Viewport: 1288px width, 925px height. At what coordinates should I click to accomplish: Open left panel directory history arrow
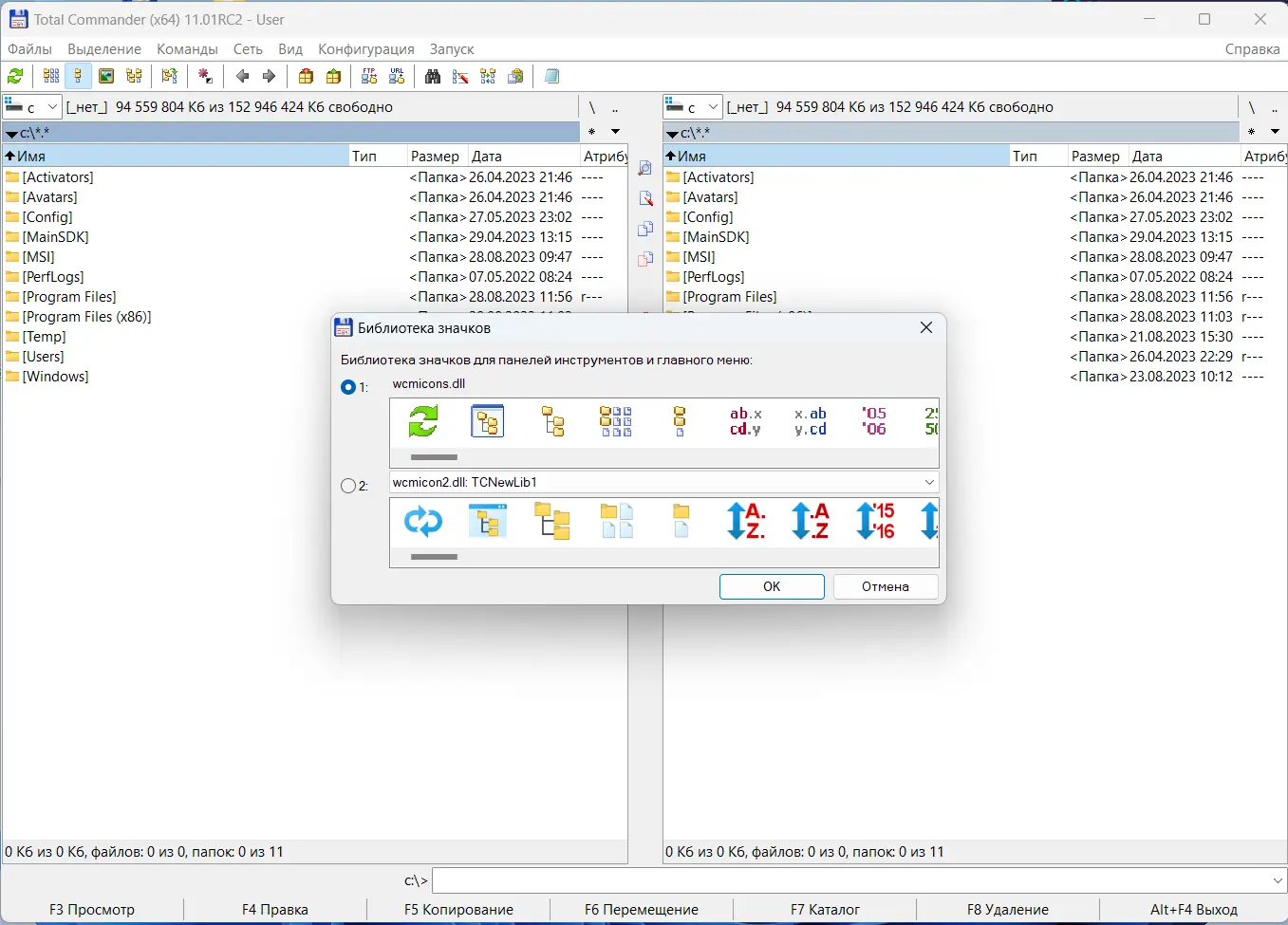point(615,132)
